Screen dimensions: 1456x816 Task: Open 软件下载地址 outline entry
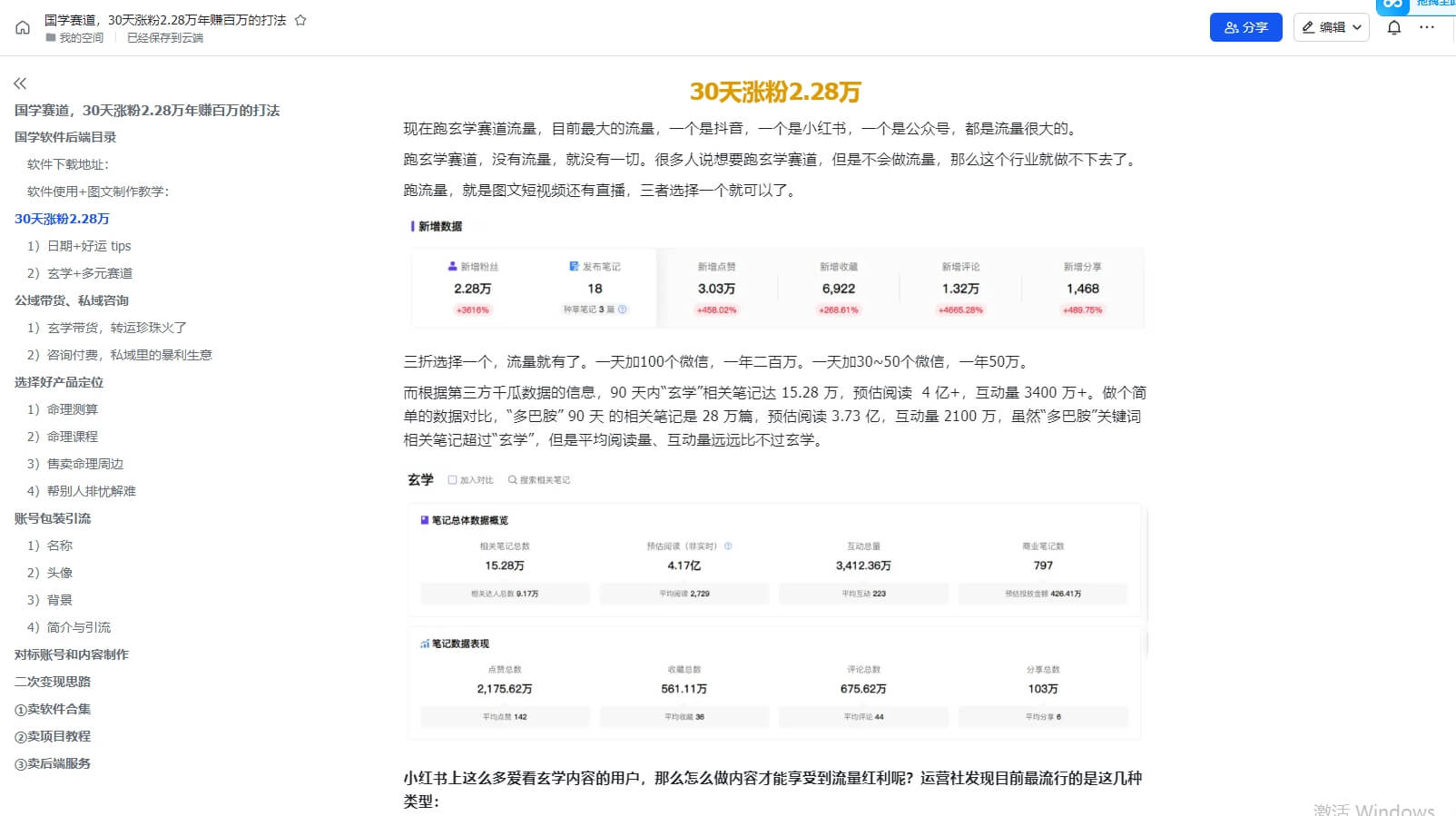(x=68, y=164)
